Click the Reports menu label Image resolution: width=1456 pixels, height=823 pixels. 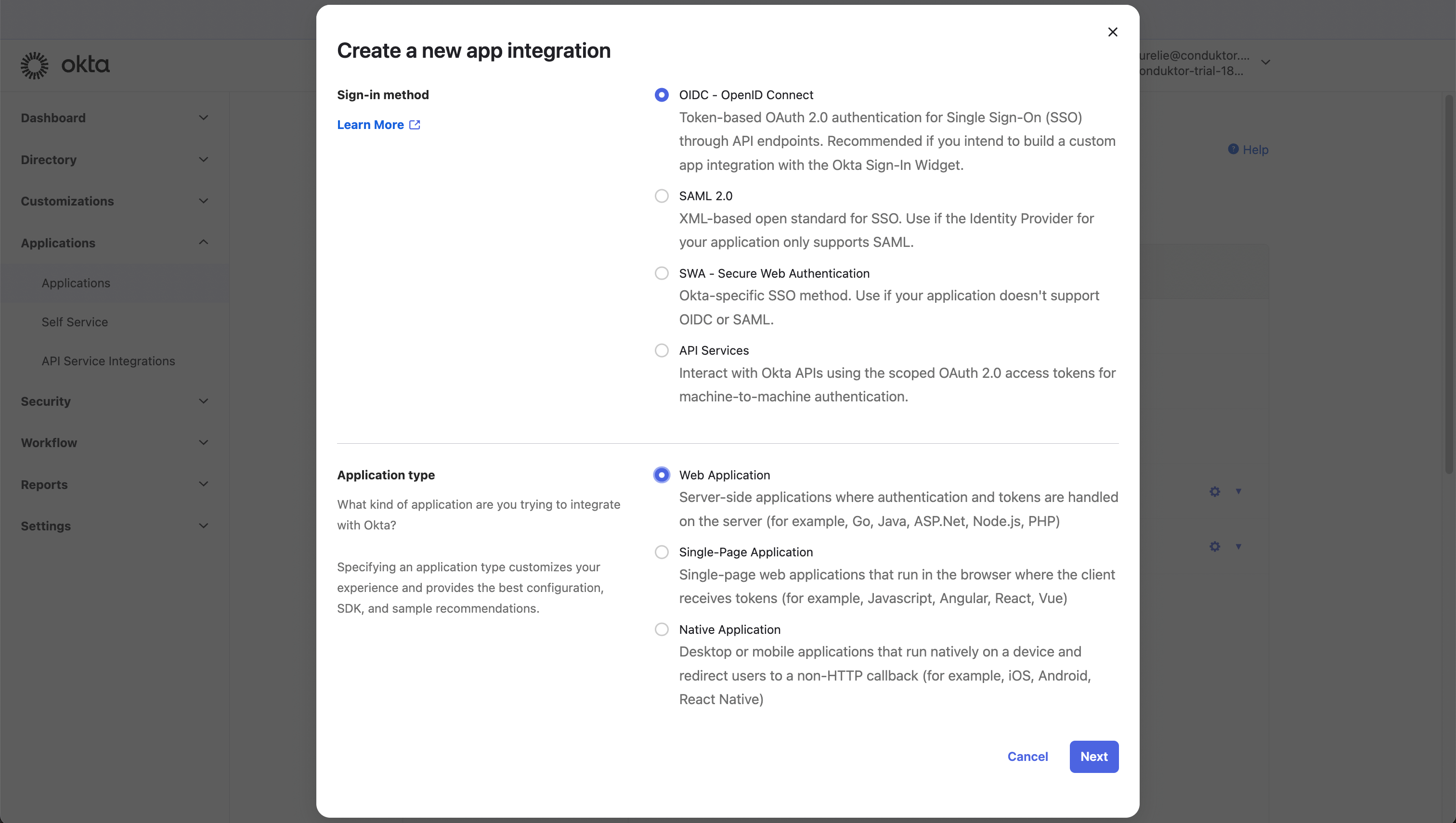(44, 485)
